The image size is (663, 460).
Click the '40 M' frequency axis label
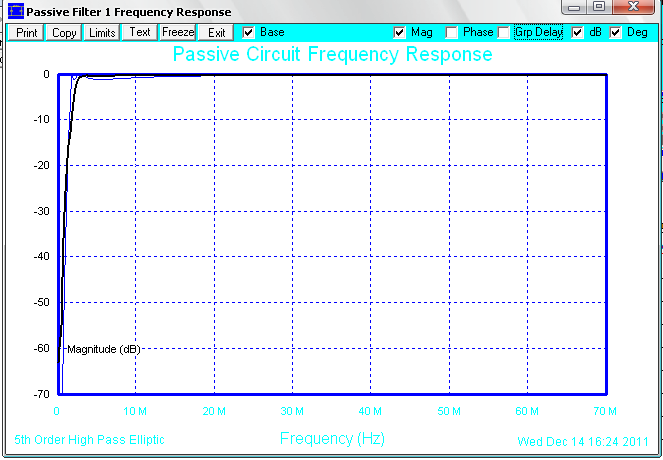370,411
